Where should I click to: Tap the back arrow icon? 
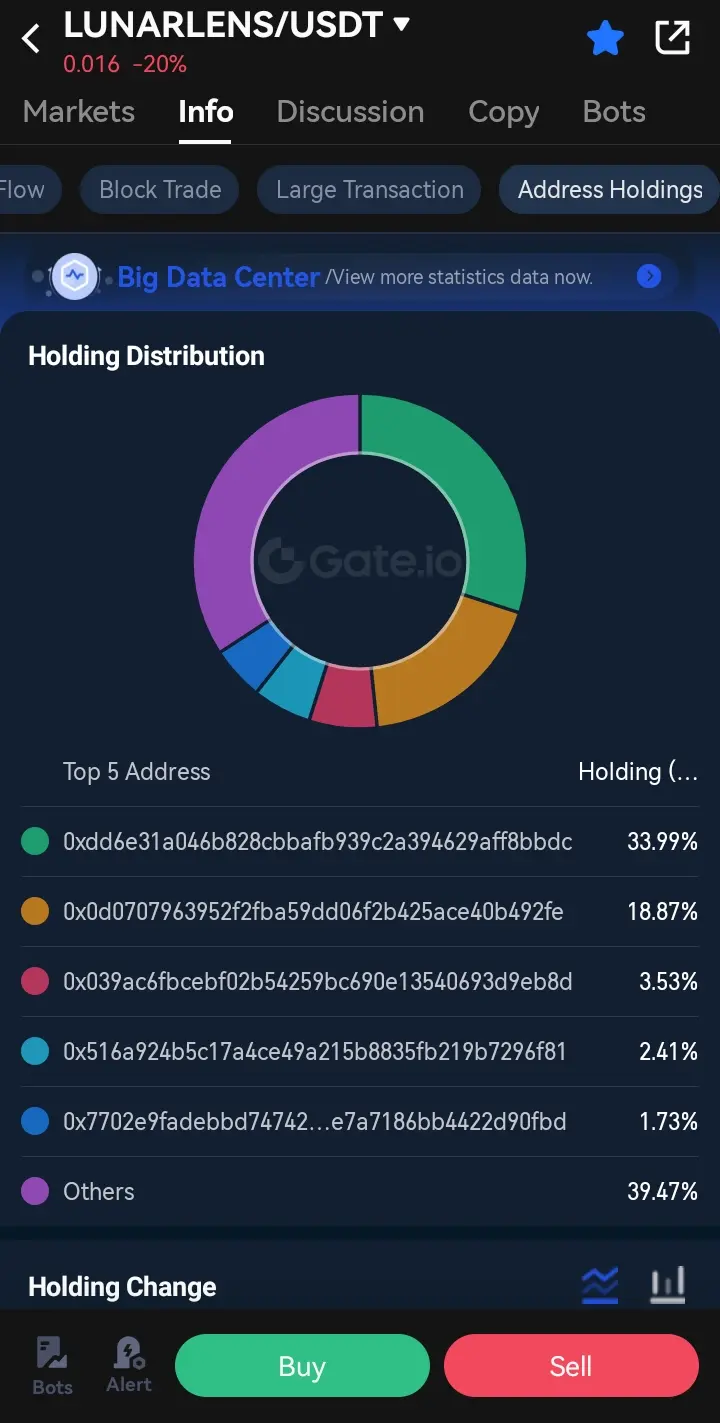click(31, 39)
